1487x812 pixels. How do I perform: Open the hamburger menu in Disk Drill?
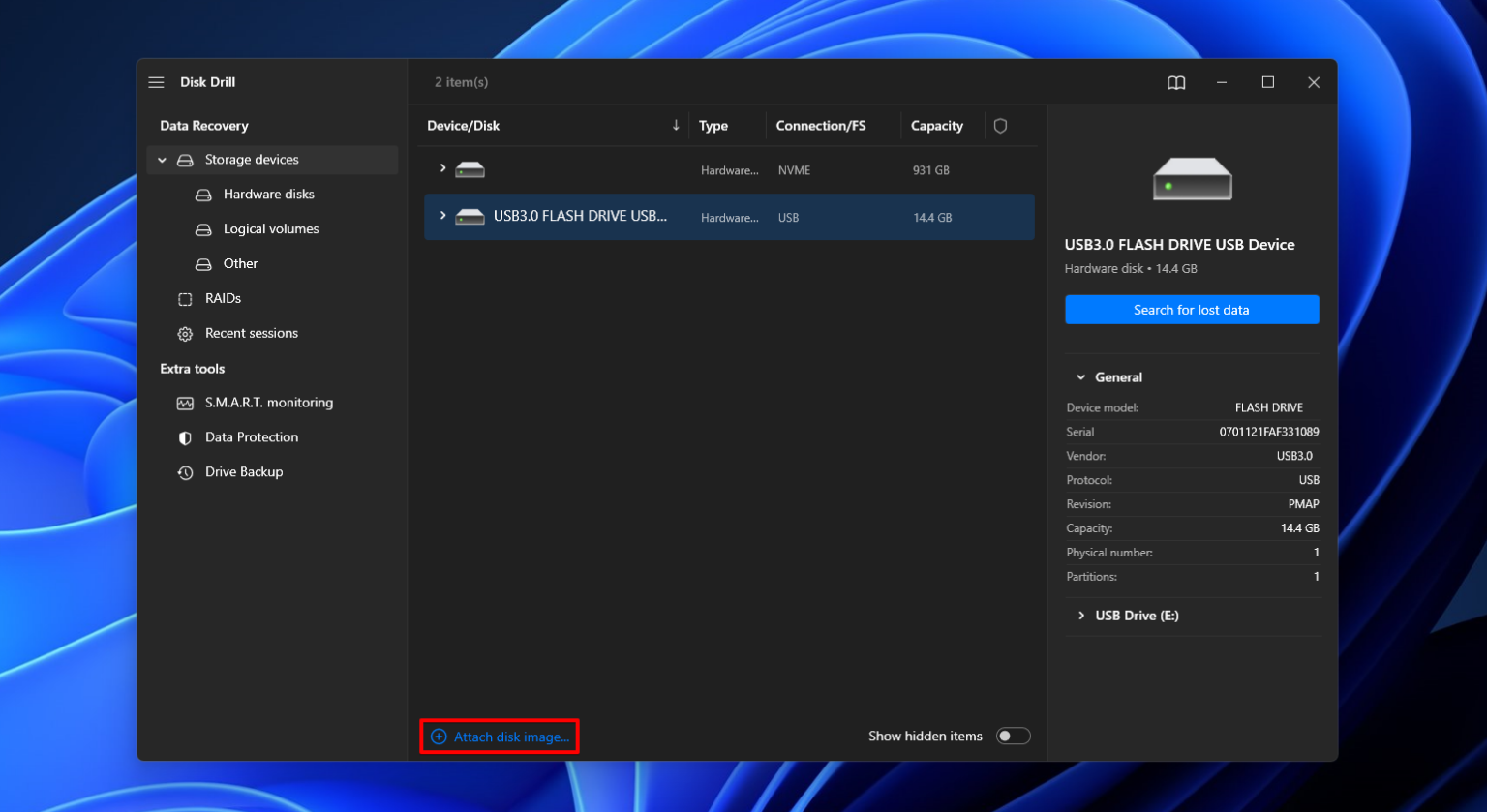click(x=156, y=82)
